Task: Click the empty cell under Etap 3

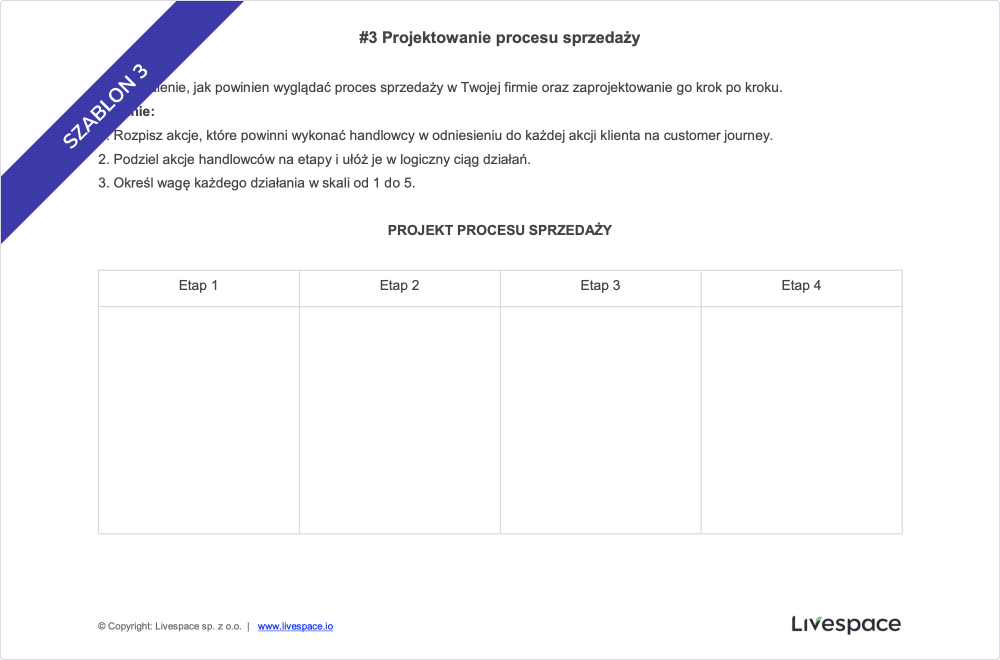Action: (x=601, y=420)
